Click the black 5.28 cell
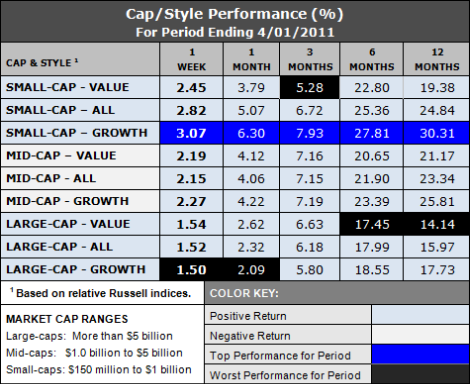Viewport: 470px width, 384px height. (310, 87)
